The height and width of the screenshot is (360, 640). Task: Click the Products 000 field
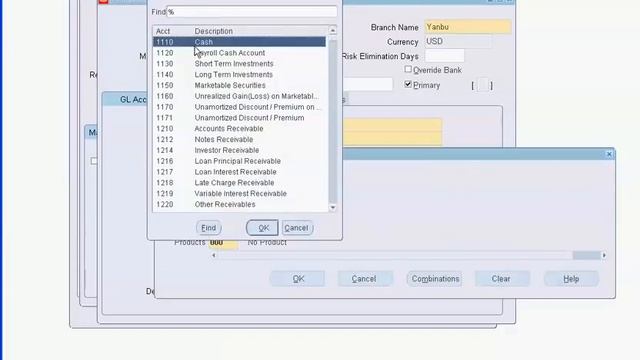click(223, 242)
